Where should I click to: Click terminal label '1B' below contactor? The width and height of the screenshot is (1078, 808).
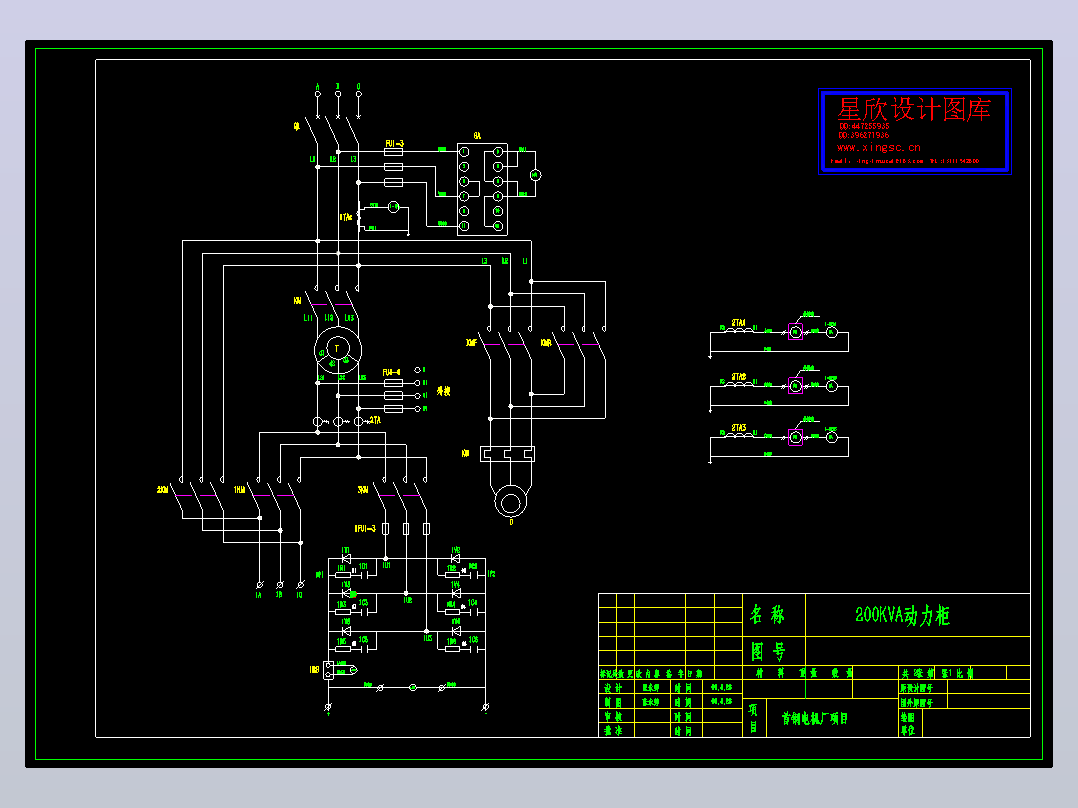pyautogui.click(x=279, y=595)
